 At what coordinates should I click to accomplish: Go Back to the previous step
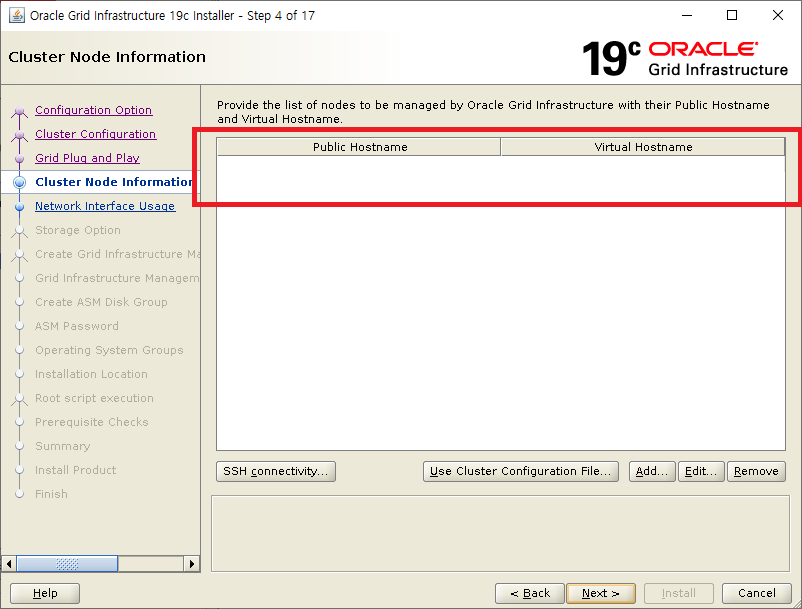(x=529, y=593)
